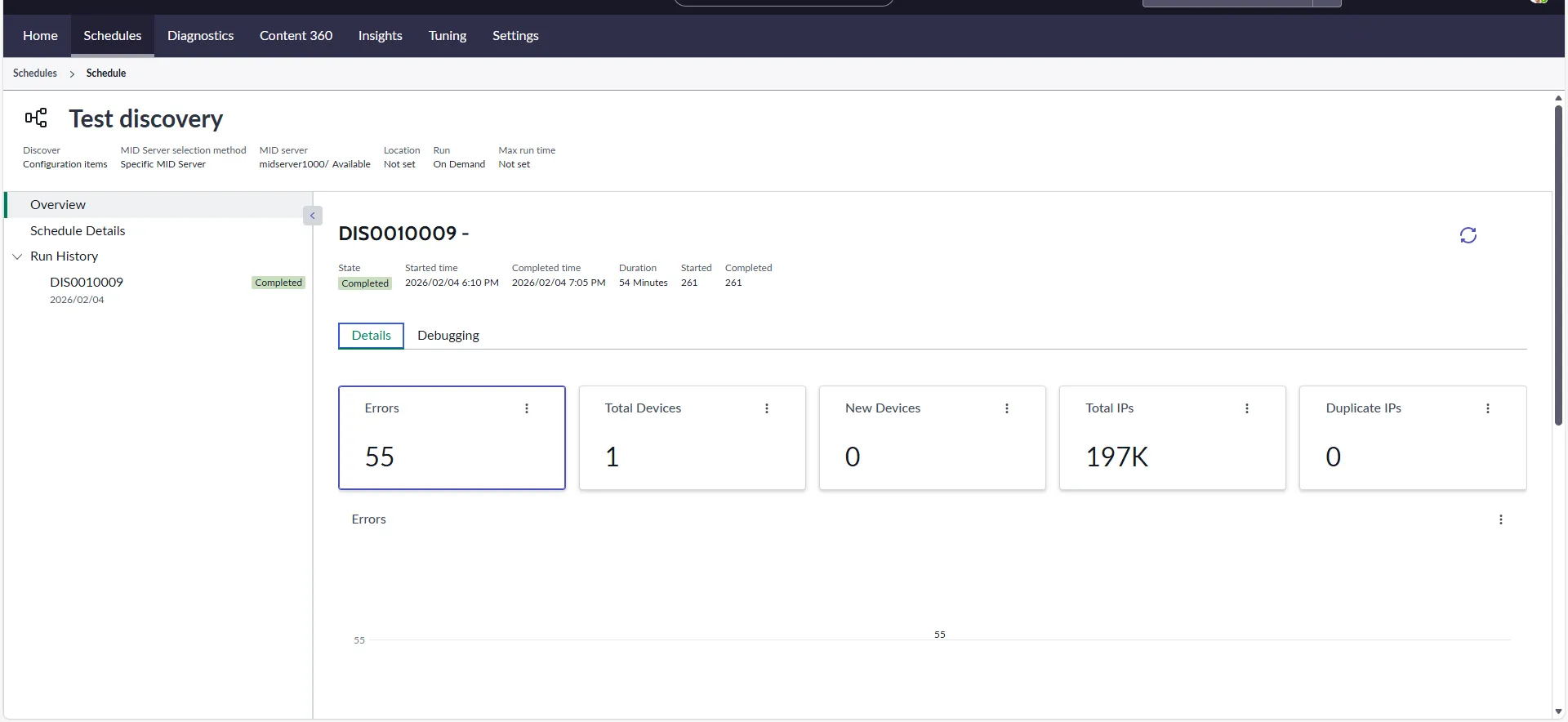Click the refresh icon for DIS0010009
Viewport: 1568px width, 722px height.
[x=1468, y=235]
